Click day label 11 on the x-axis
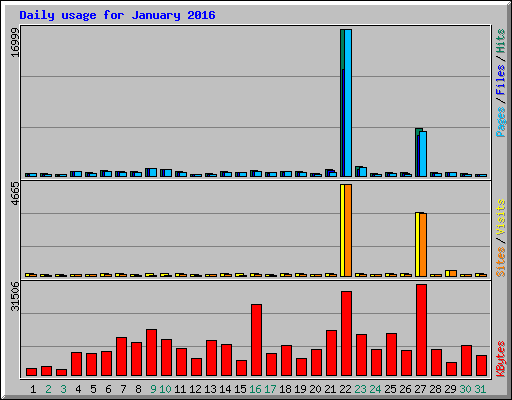The image size is (512, 400). pos(180,389)
